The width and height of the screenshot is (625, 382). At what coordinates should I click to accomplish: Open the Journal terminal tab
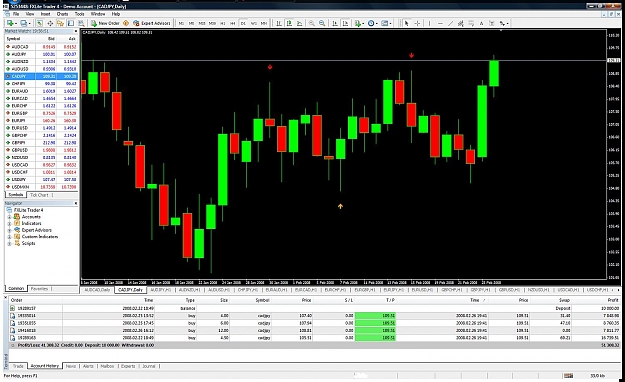(x=148, y=366)
